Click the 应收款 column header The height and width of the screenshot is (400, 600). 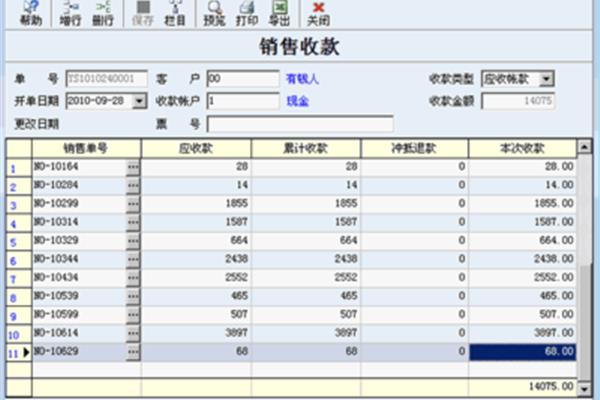click(x=196, y=149)
